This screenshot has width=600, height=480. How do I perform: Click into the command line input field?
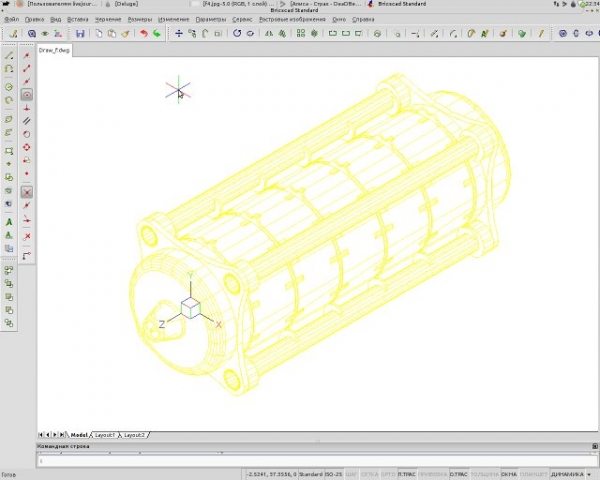tap(300, 461)
